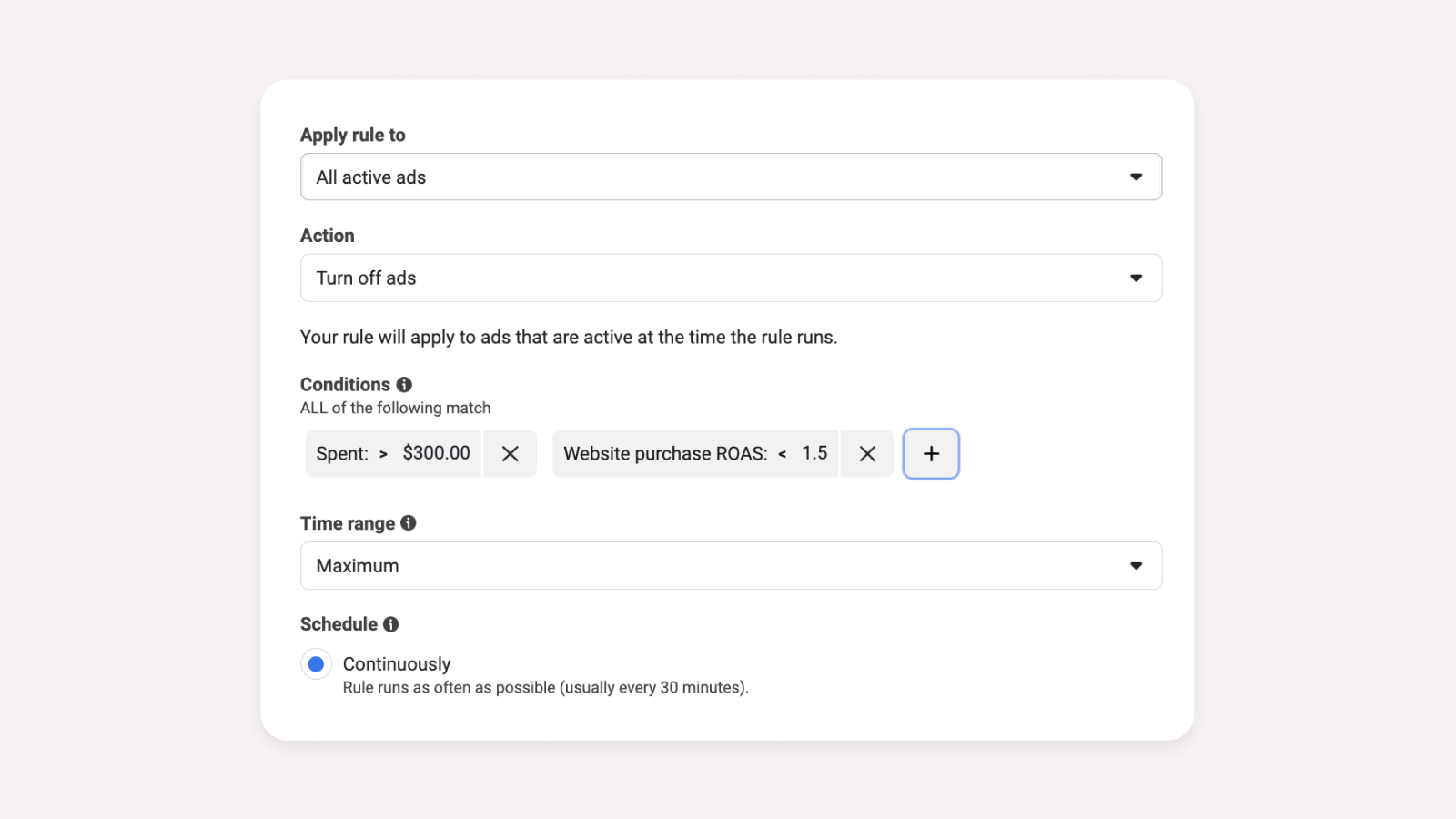Viewport: 1456px width, 819px height.
Task: Click the 'Apply rule to' label
Action: [353, 135]
